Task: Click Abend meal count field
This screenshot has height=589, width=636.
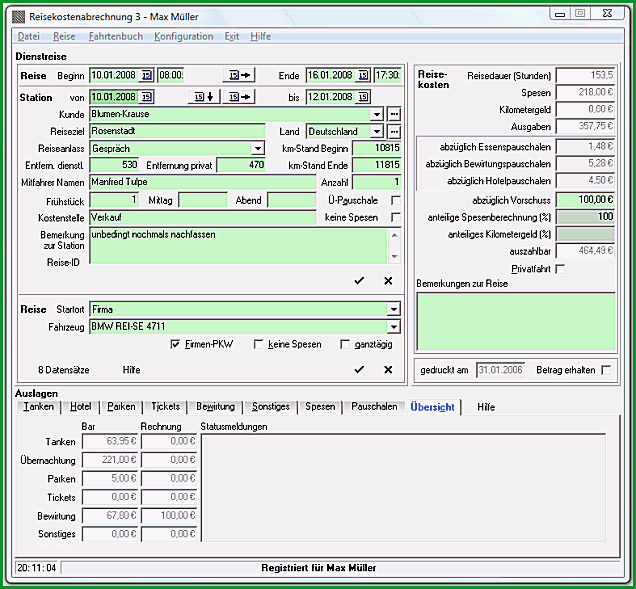Action: pos(292,200)
